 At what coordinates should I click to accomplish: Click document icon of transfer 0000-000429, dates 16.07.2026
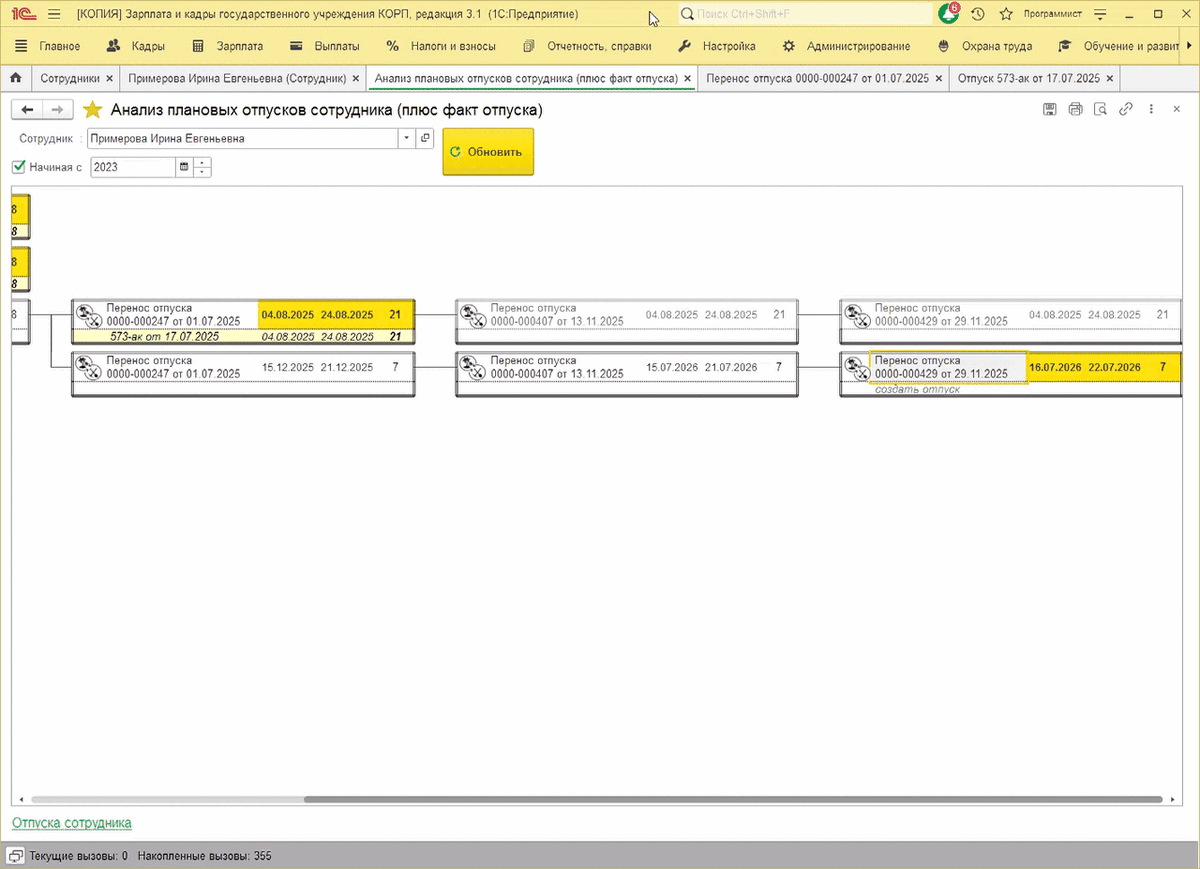[x=855, y=366]
